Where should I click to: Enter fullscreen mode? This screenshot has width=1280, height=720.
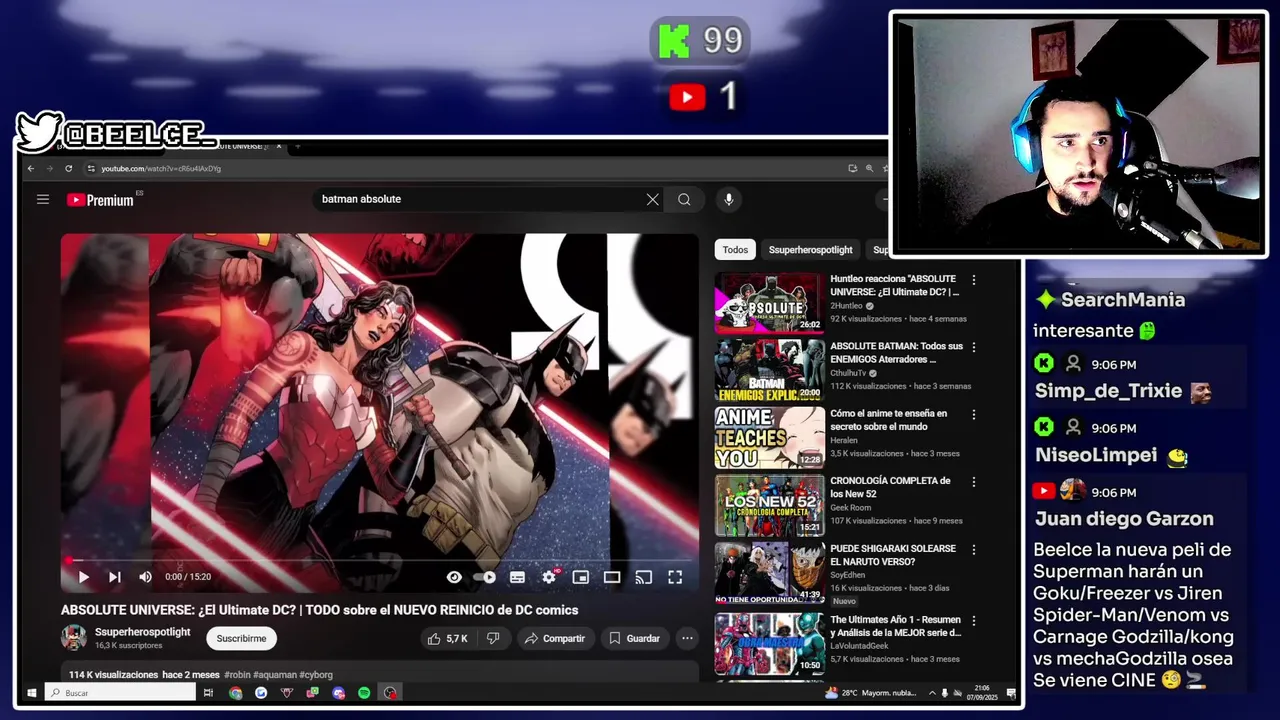click(675, 577)
